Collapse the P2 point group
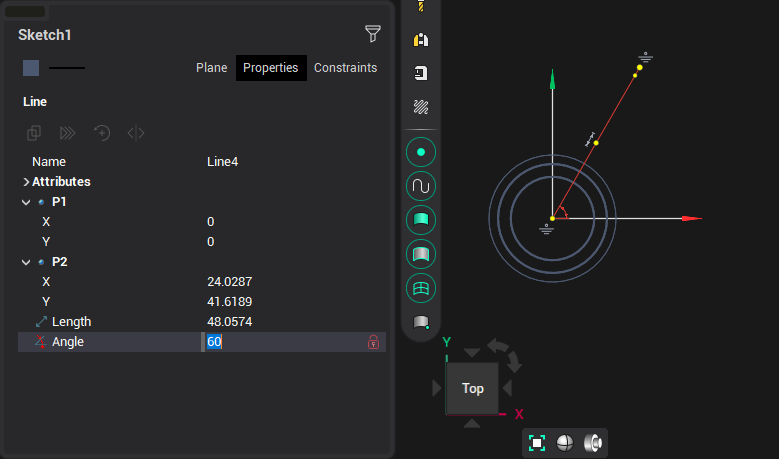Screen dimensions: 779x459 click(x=26, y=262)
